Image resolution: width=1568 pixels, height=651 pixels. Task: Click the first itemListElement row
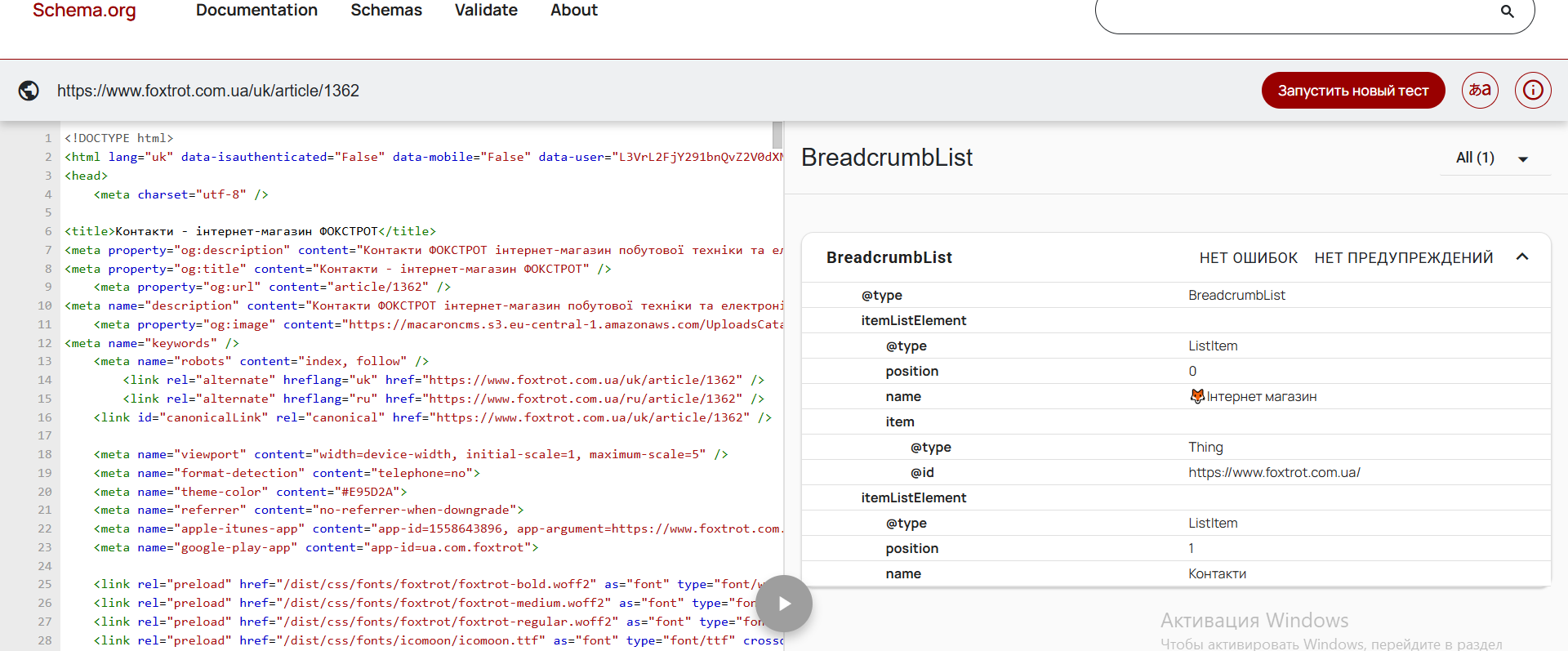(x=1176, y=321)
